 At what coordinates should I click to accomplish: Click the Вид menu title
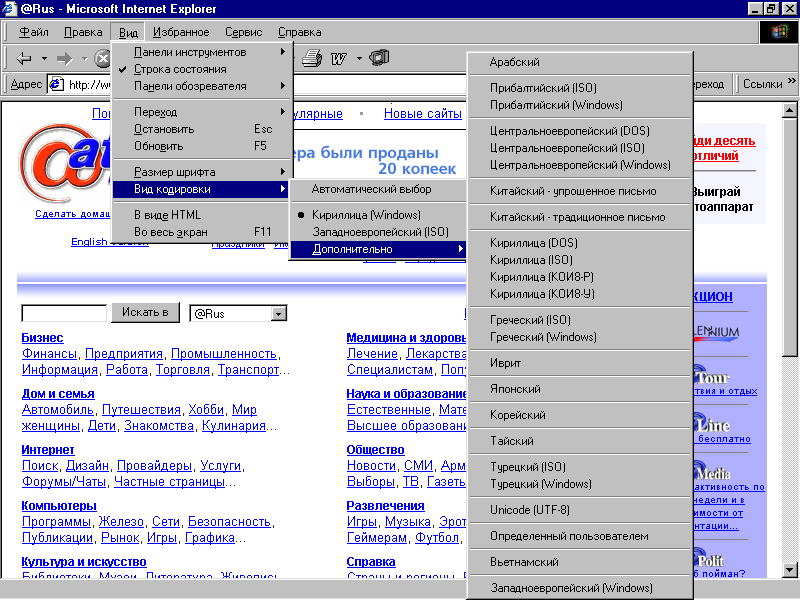click(x=128, y=33)
